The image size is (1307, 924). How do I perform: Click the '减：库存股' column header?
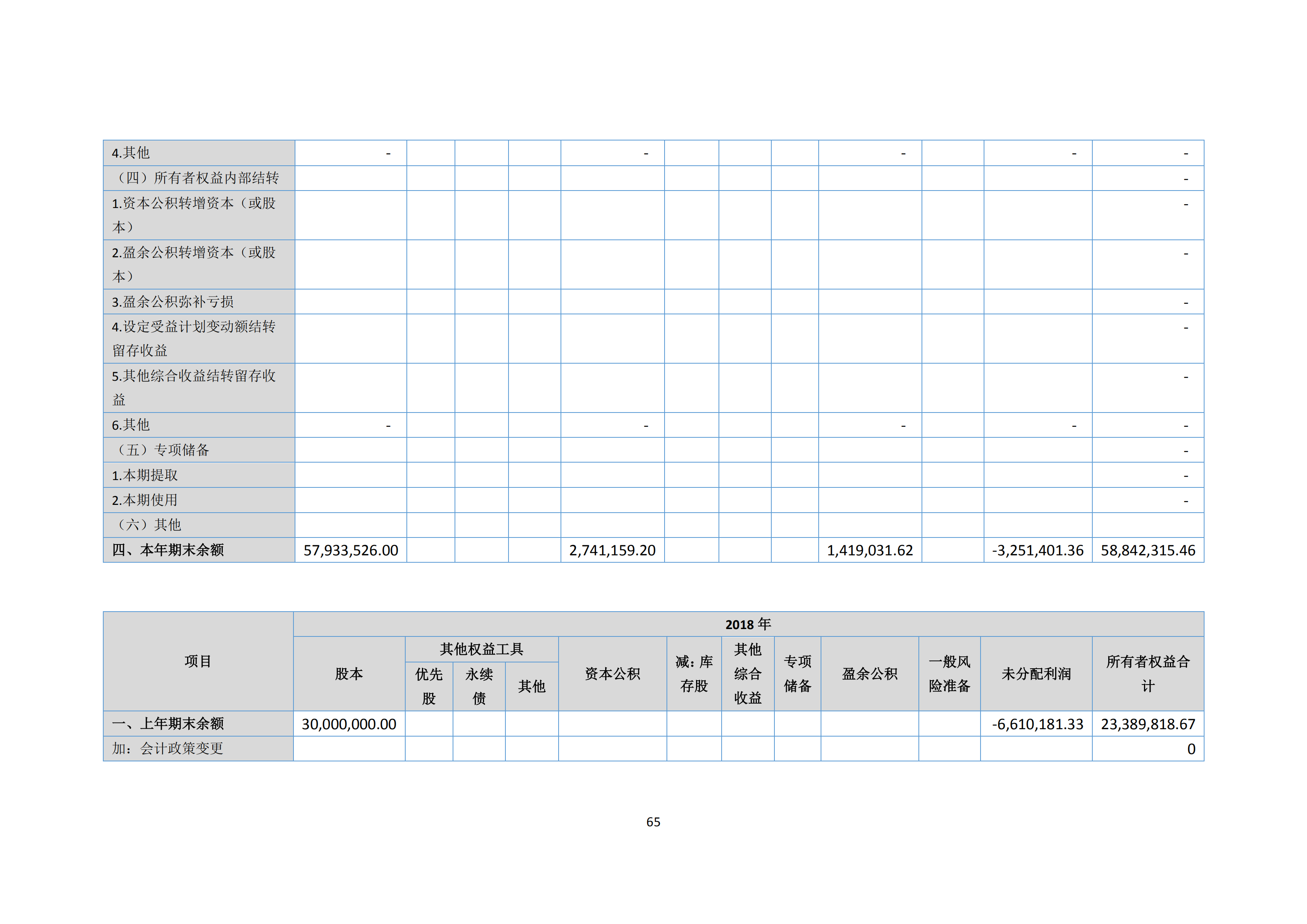pos(694,674)
